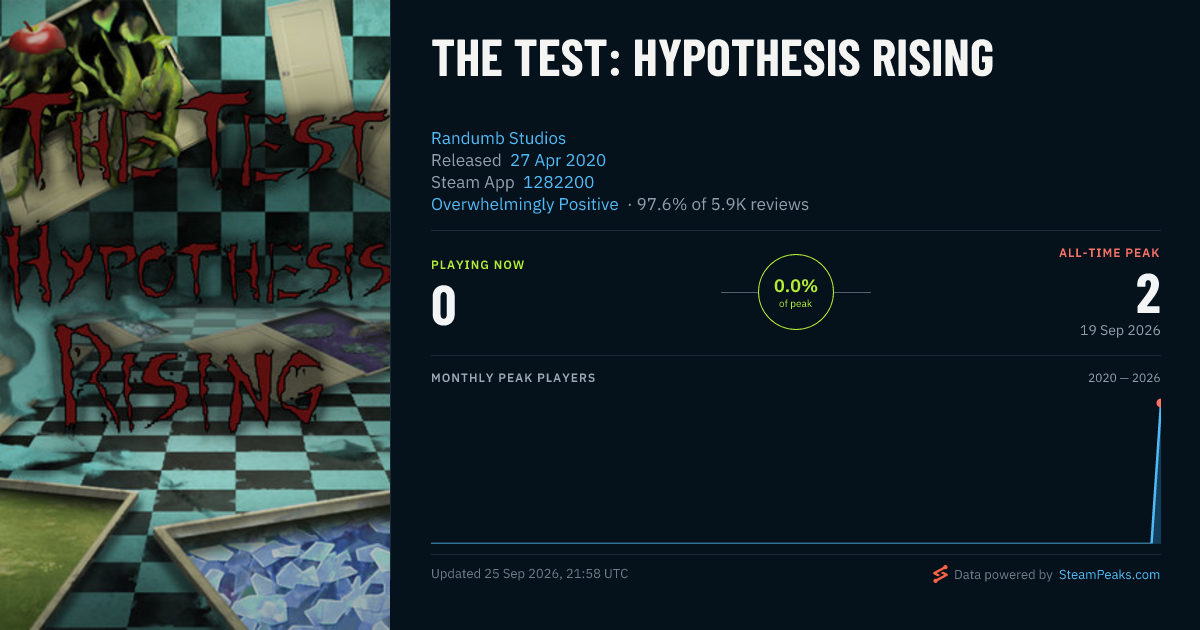Click the game cover artwork thumbnail
Screen dimensions: 1200x630
[x=195, y=315]
